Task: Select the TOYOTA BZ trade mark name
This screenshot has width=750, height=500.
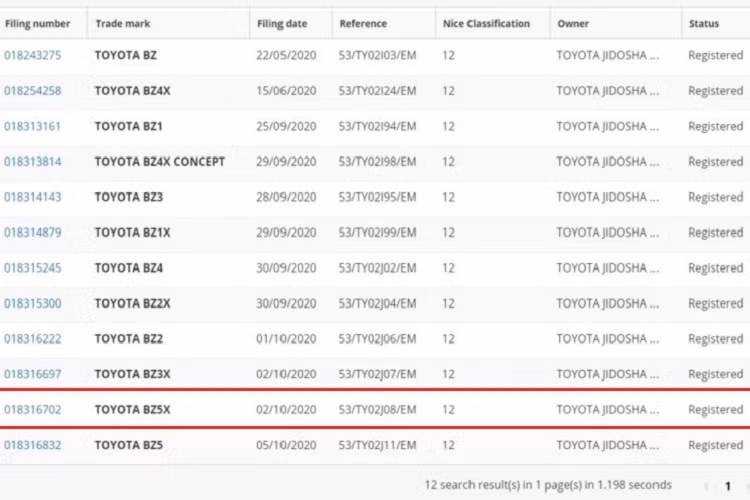Action: pos(126,56)
